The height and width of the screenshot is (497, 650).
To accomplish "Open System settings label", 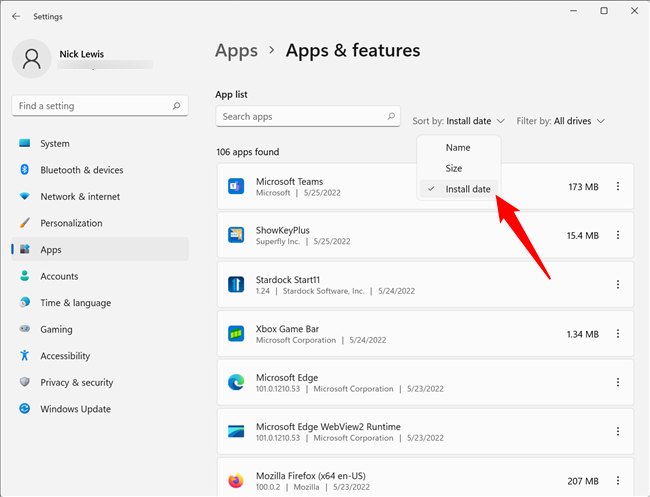I will pos(55,143).
